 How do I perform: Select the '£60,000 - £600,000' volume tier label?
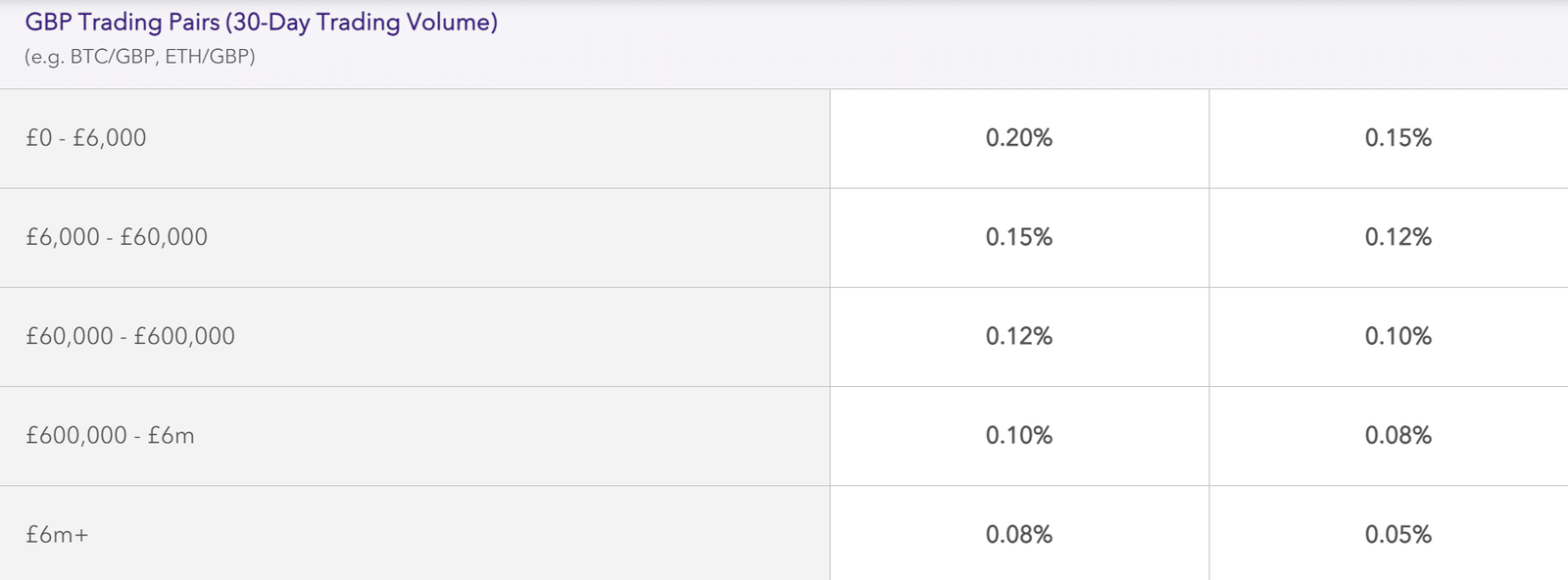[x=130, y=336]
